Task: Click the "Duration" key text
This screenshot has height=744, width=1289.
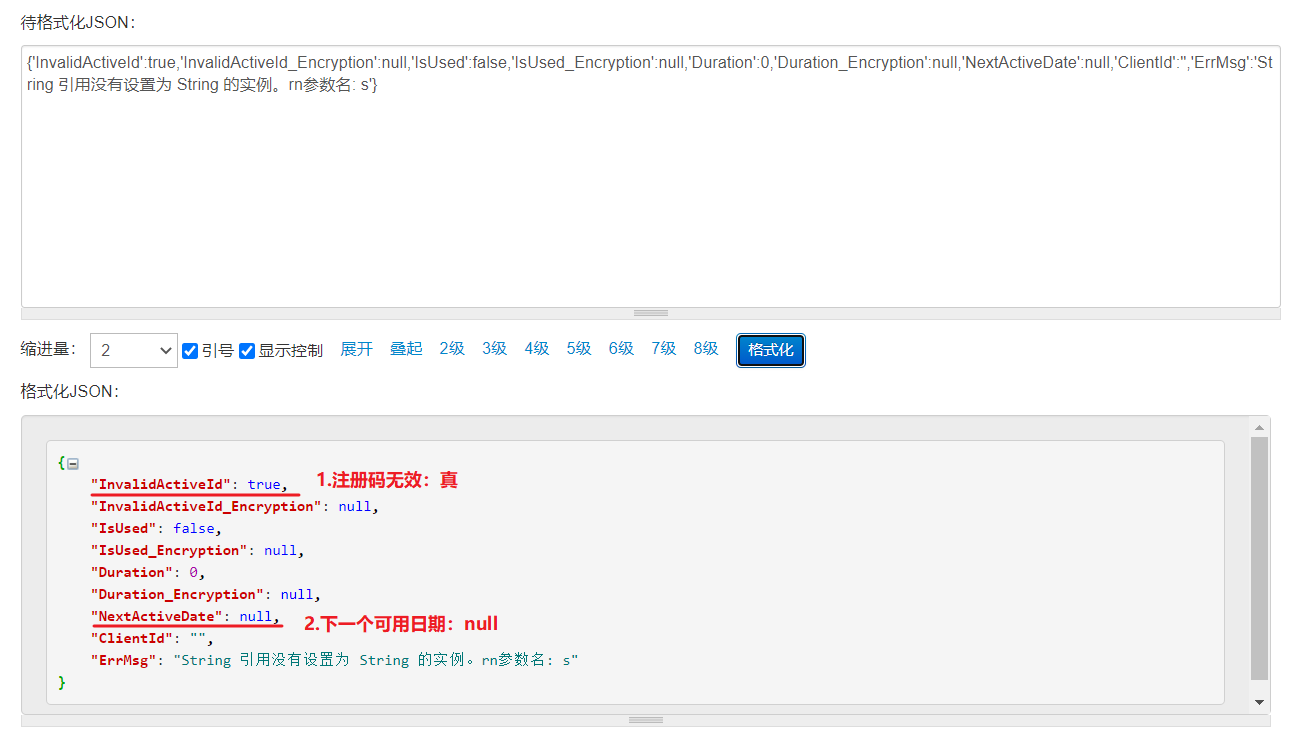Action: [132, 572]
